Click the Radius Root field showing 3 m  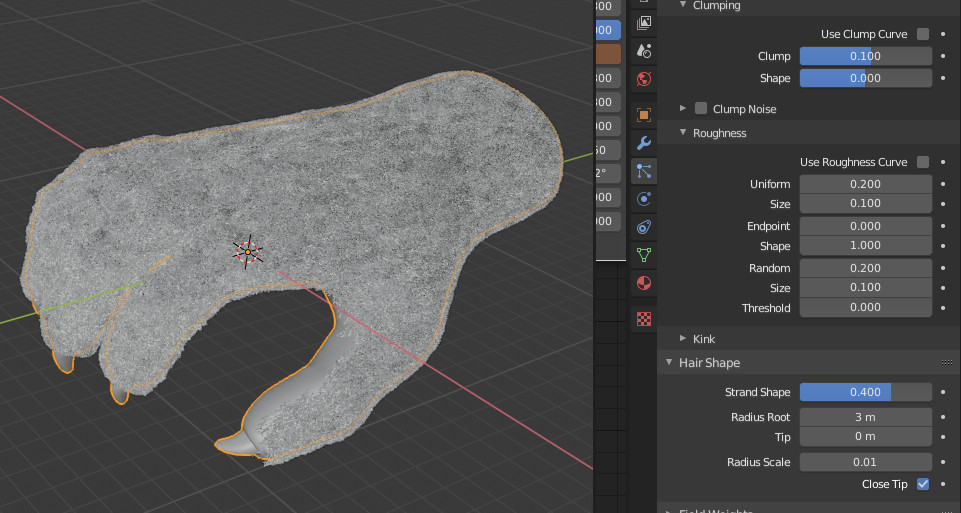[865, 417]
